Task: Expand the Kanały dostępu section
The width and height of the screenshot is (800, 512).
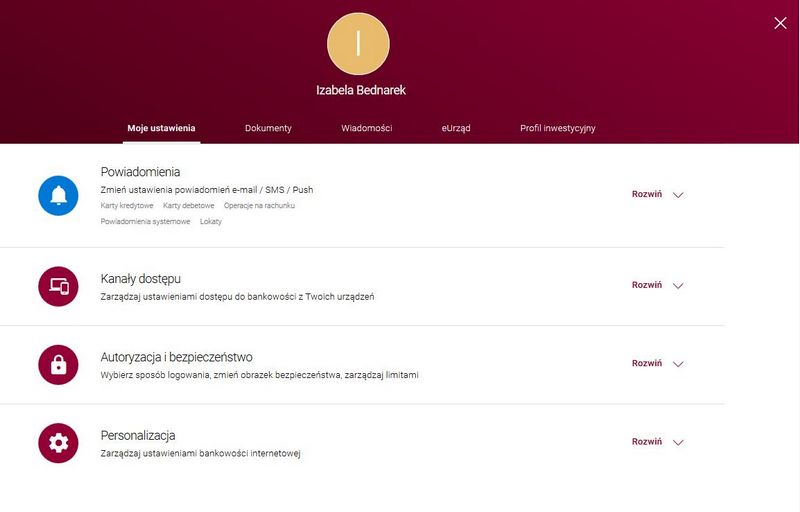Action: [657, 285]
